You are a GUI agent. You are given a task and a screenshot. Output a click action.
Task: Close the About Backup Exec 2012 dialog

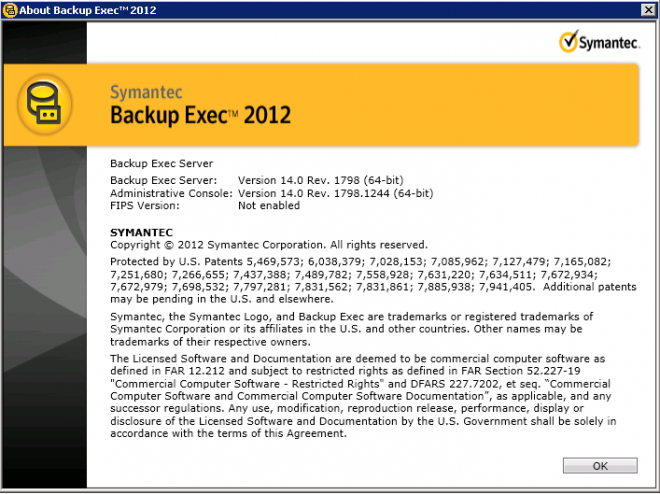[648, 10]
